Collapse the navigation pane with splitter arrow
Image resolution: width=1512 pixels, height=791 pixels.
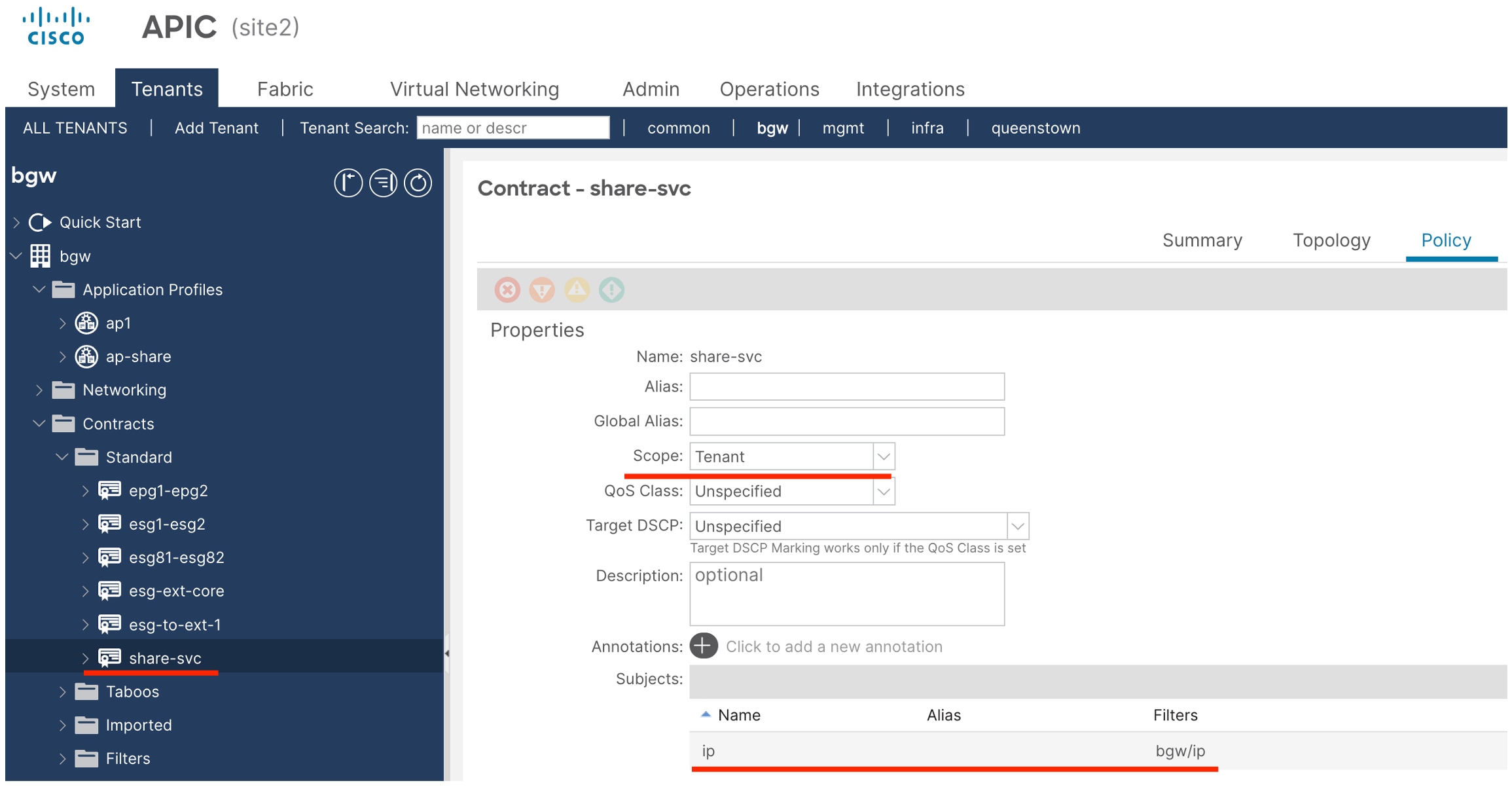[x=447, y=653]
